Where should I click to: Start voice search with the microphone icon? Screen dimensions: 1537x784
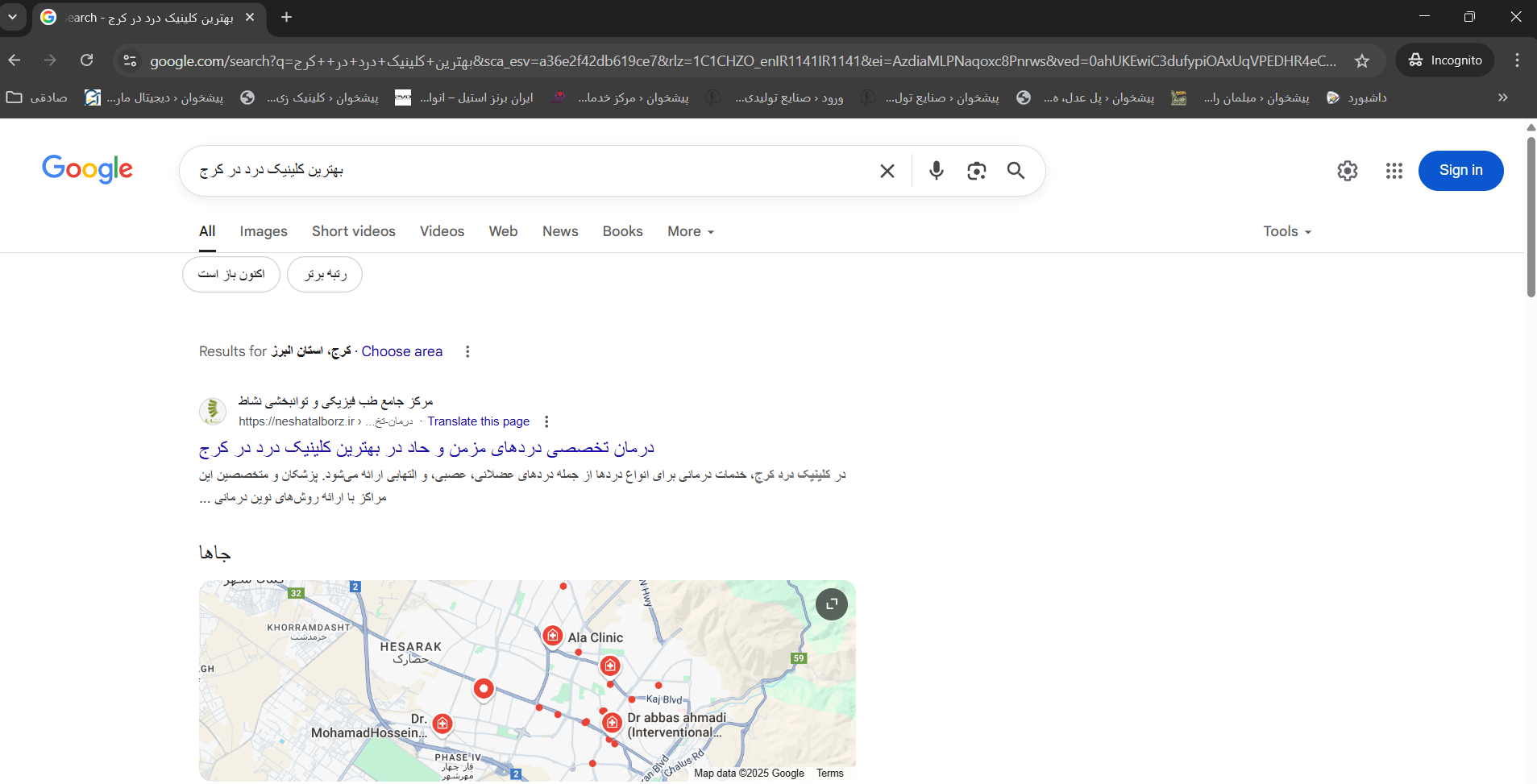pos(936,171)
